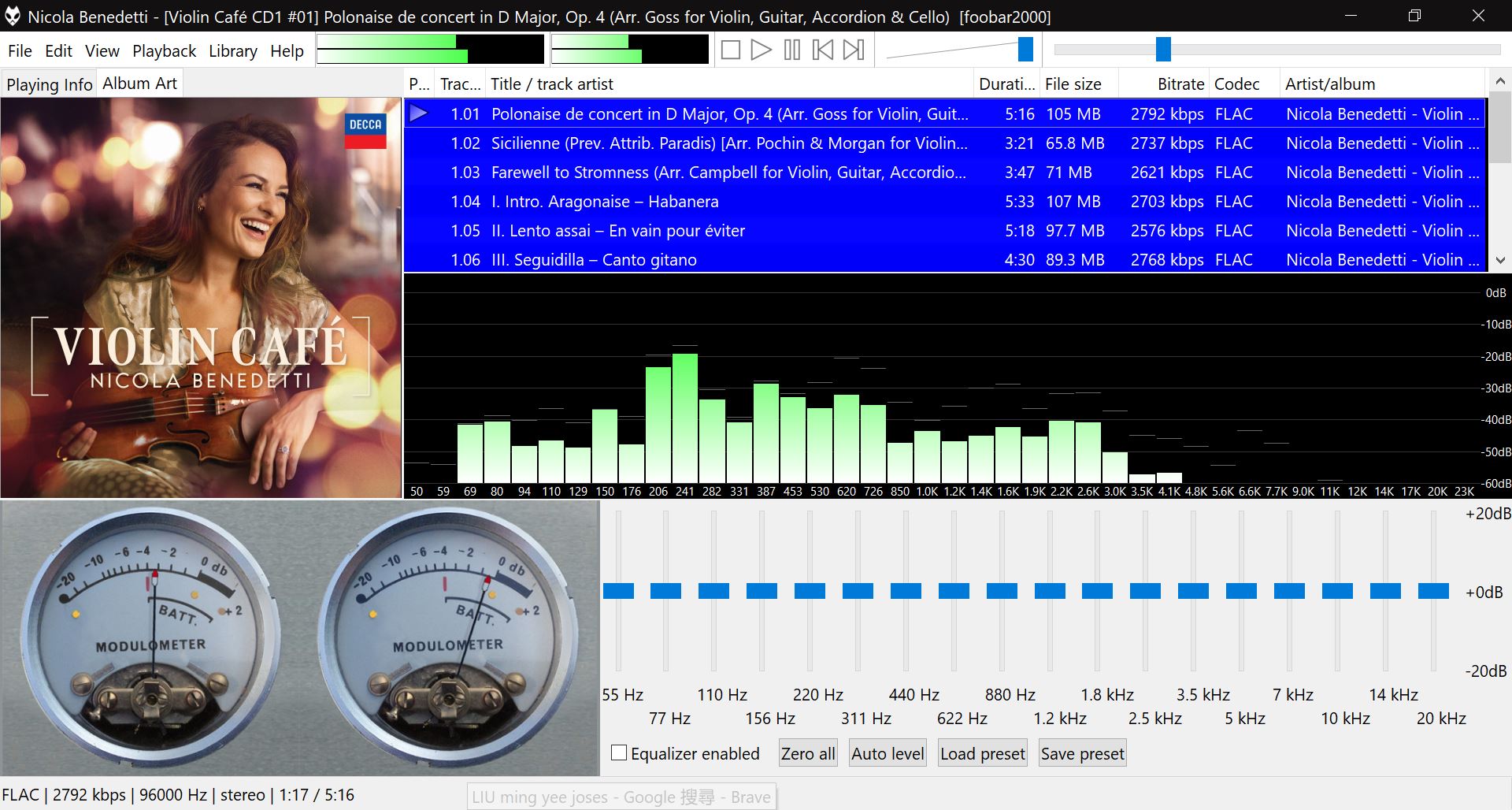
Task: Enable the Equalizer enabled checkbox
Action: (619, 752)
